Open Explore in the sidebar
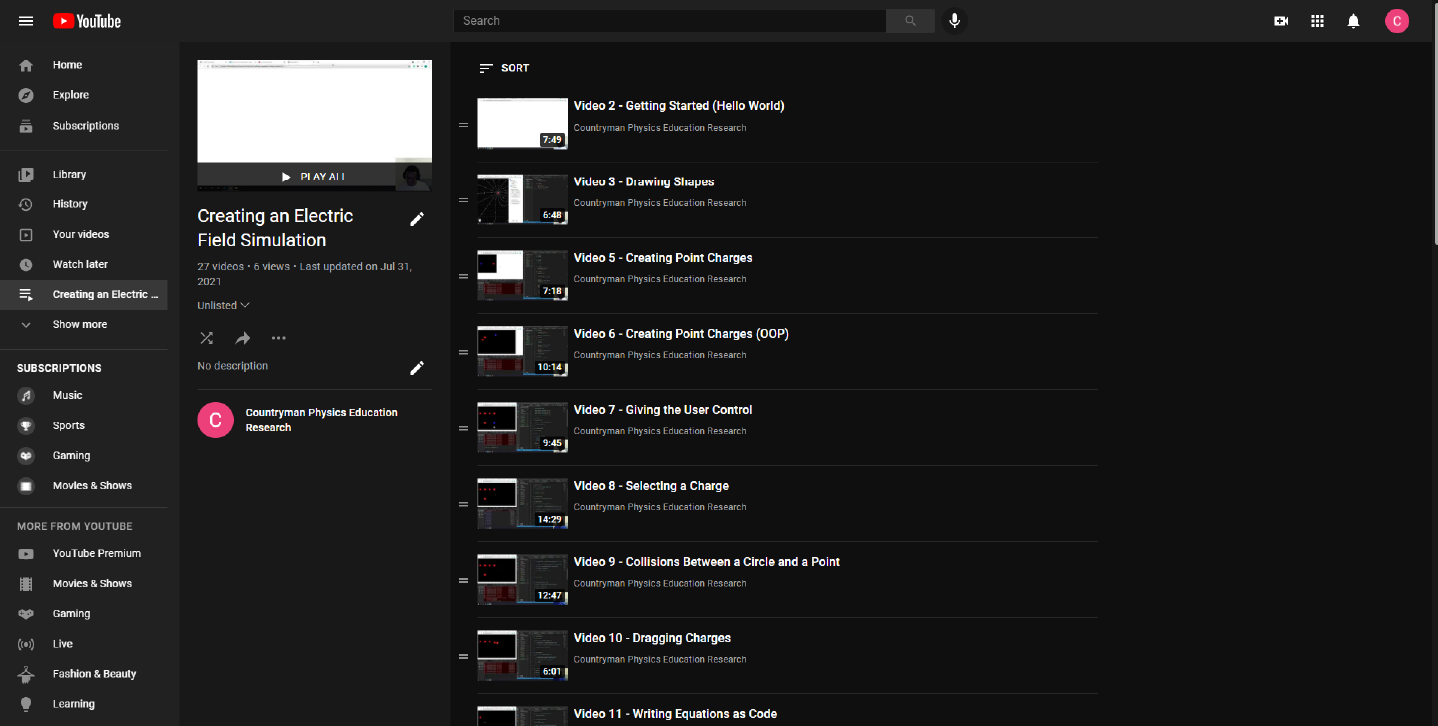Viewport: 1438px width, 726px height. point(84,95)
